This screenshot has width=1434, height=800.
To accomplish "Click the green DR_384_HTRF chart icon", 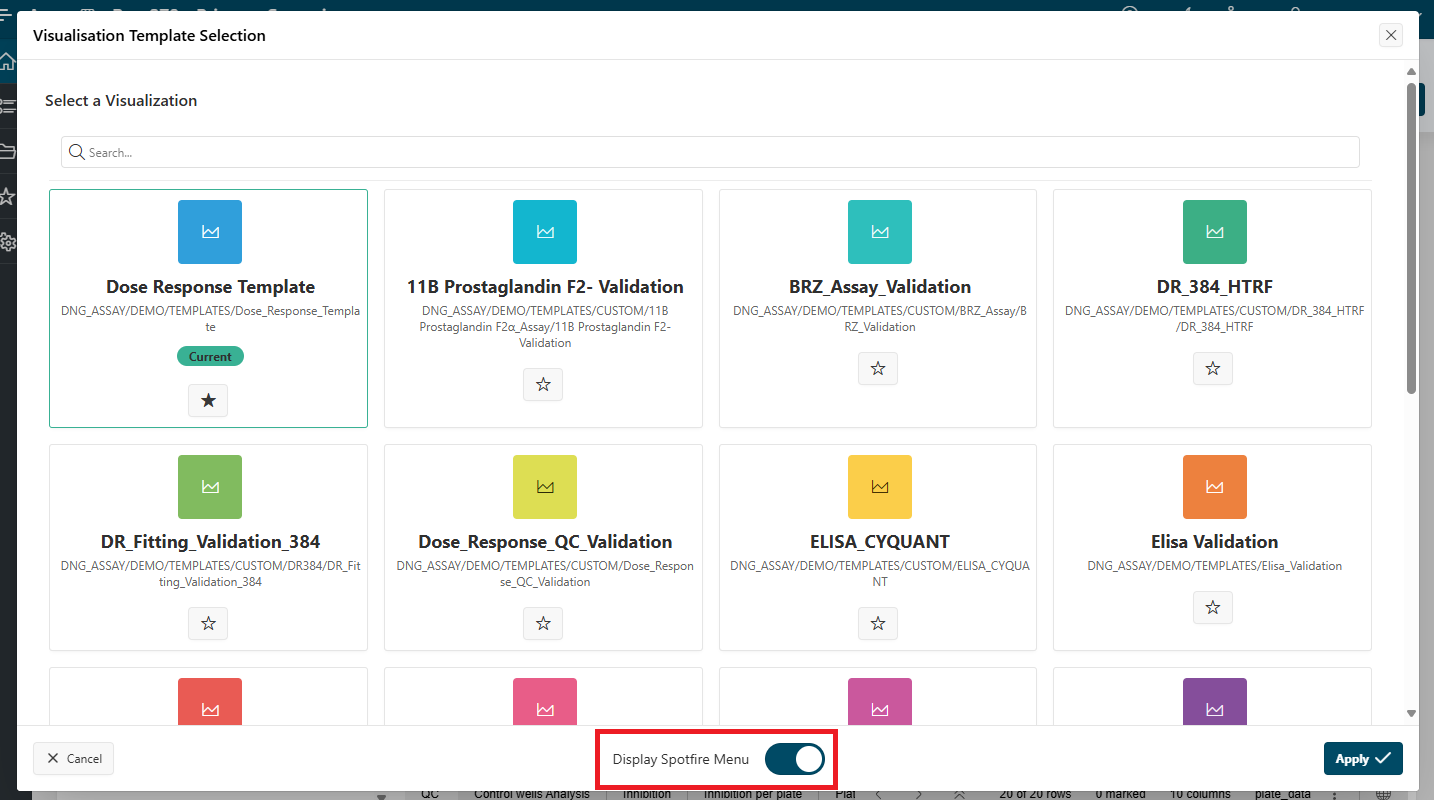I will [x=1215, y=232].
